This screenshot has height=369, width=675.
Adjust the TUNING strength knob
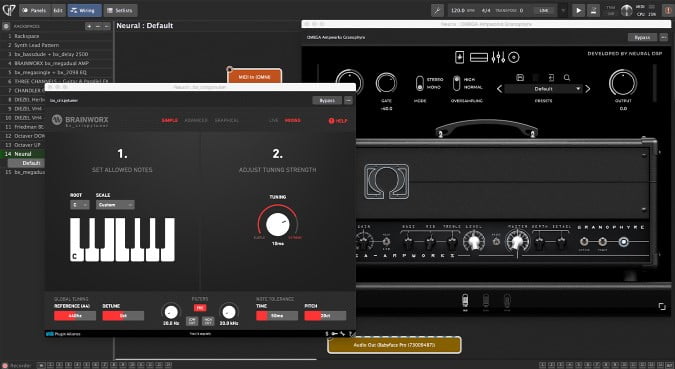[278, 224]
